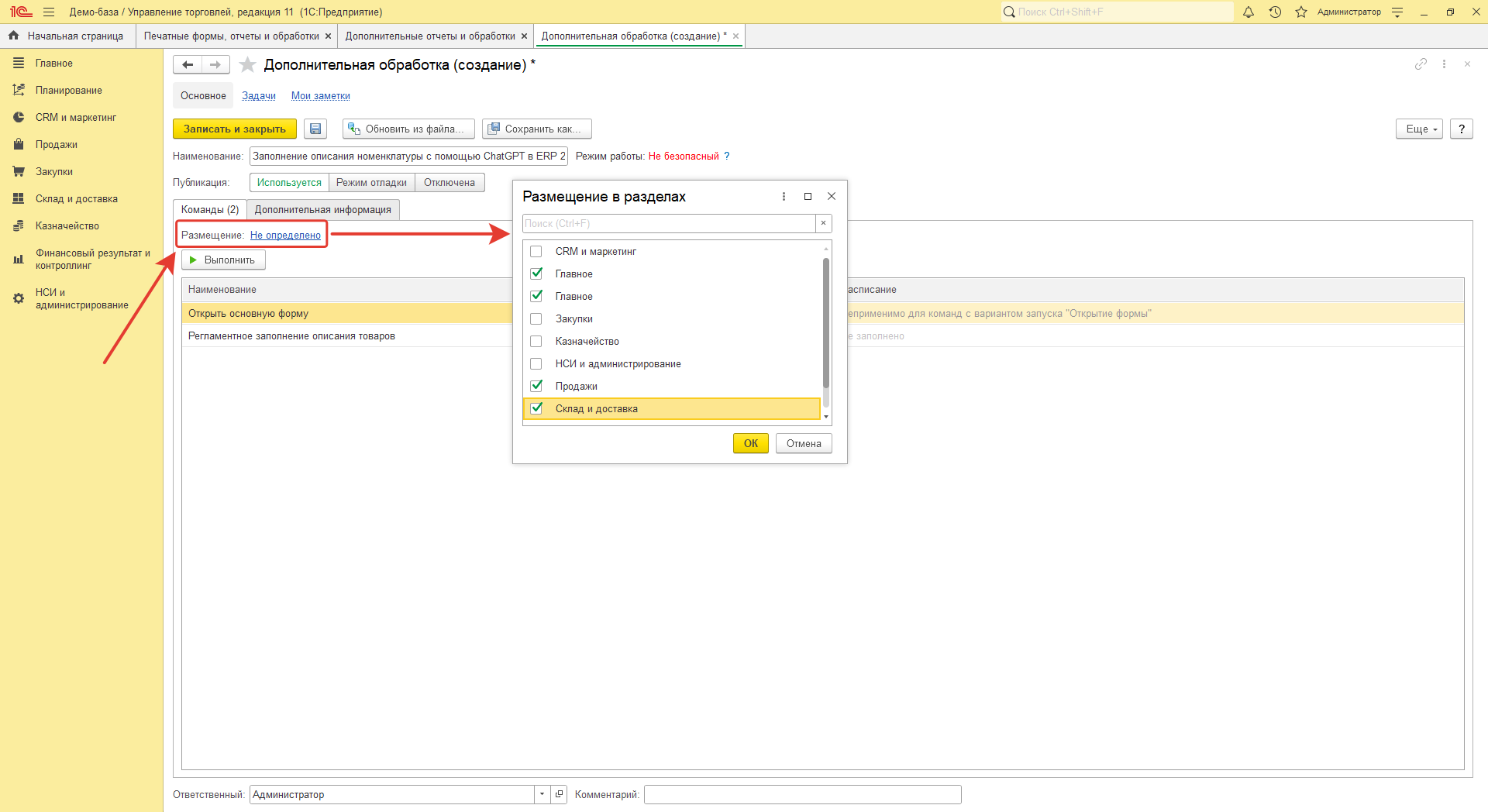Image resolution: width=1488 pixels, height=812 pixels.
Task: Expand the Еще dropdown menu
Action: [x=1419, y=129]
